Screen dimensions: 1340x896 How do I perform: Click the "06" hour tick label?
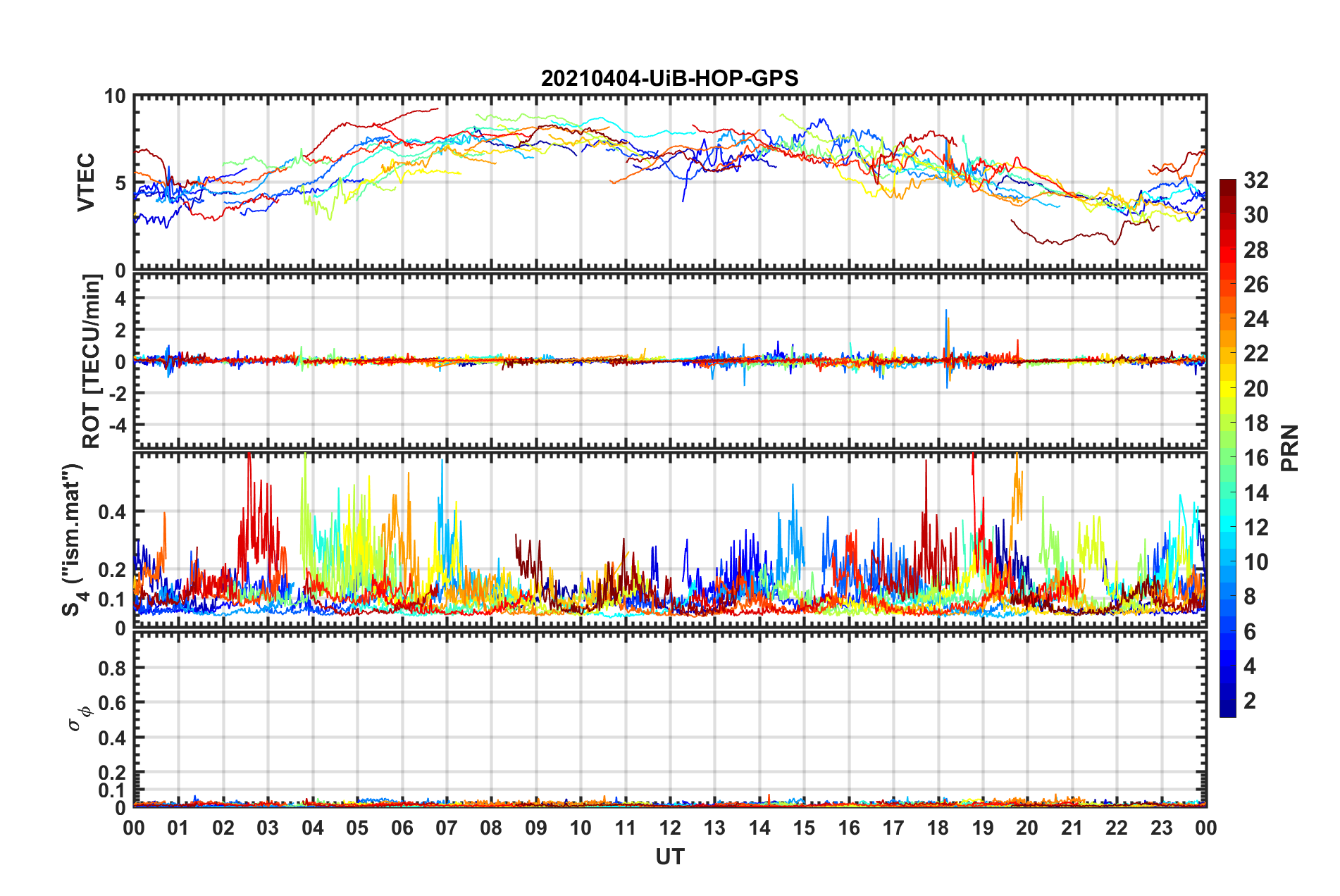coord(402,828)
